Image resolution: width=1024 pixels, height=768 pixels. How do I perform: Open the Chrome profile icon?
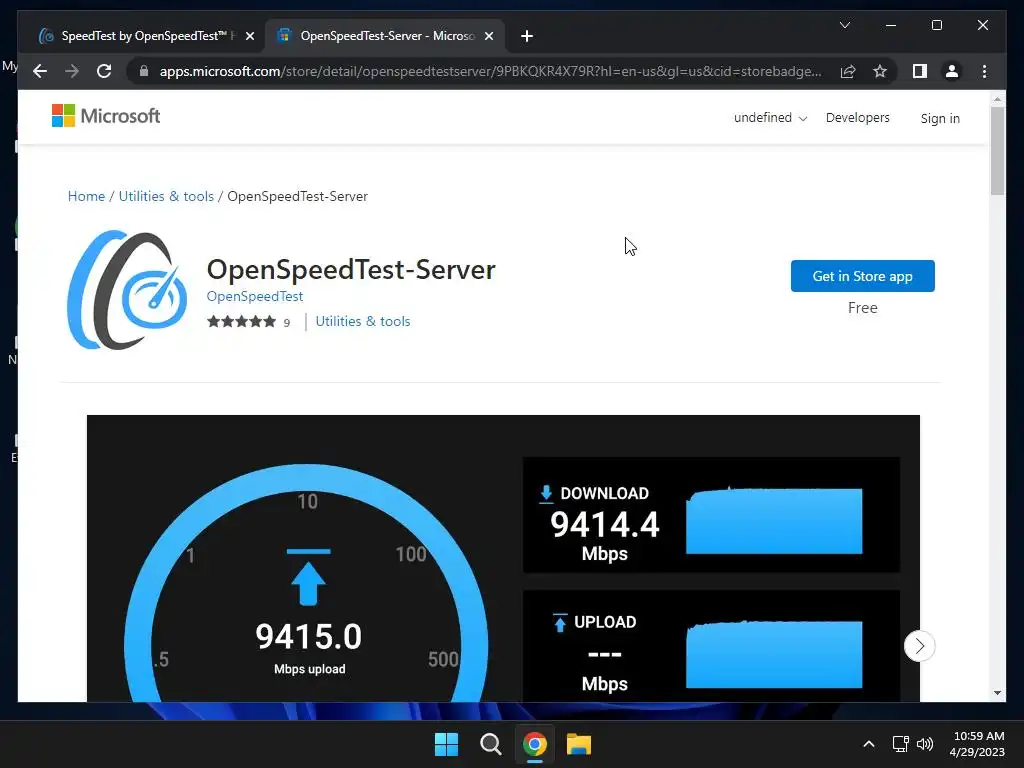point(952,71)
